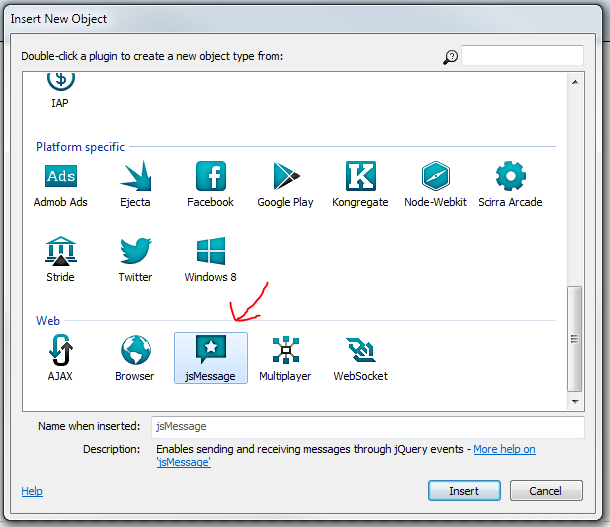Select the Kongregate plugin icon
This screenshot has height=527, width=610.
point(360,177)
